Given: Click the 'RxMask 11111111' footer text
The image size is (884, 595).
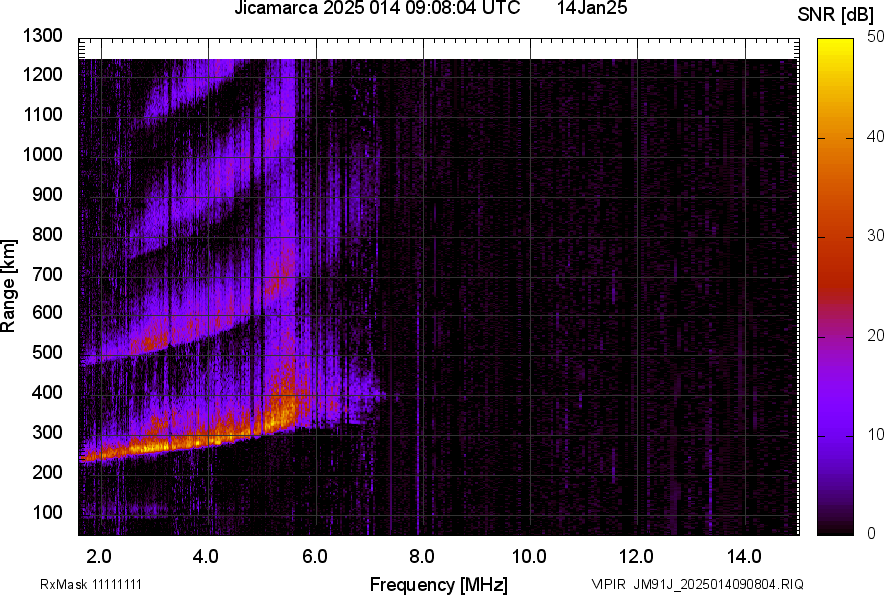Looking at the screenshot, I should (x=91, y=584).
